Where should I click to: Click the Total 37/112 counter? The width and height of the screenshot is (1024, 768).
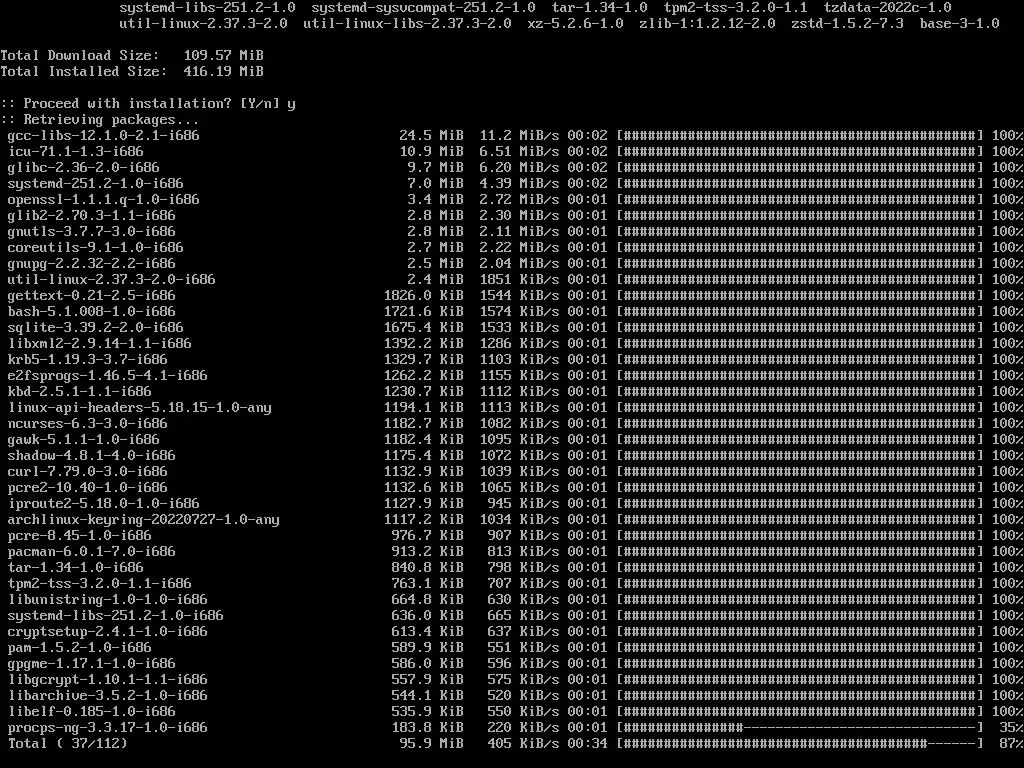67,743
